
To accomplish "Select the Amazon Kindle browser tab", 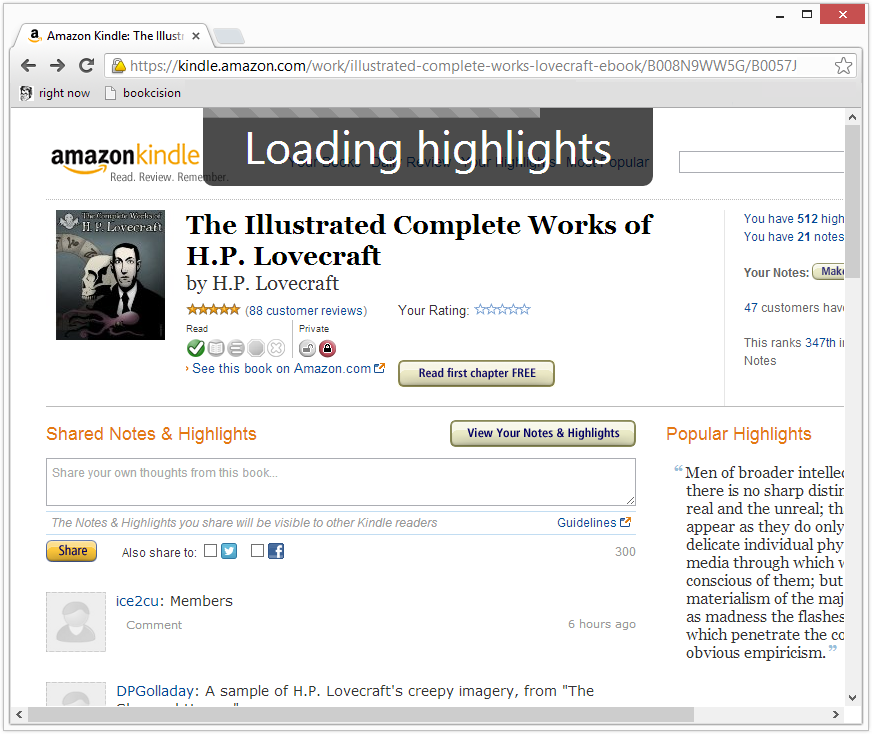I will pos(114,36).
